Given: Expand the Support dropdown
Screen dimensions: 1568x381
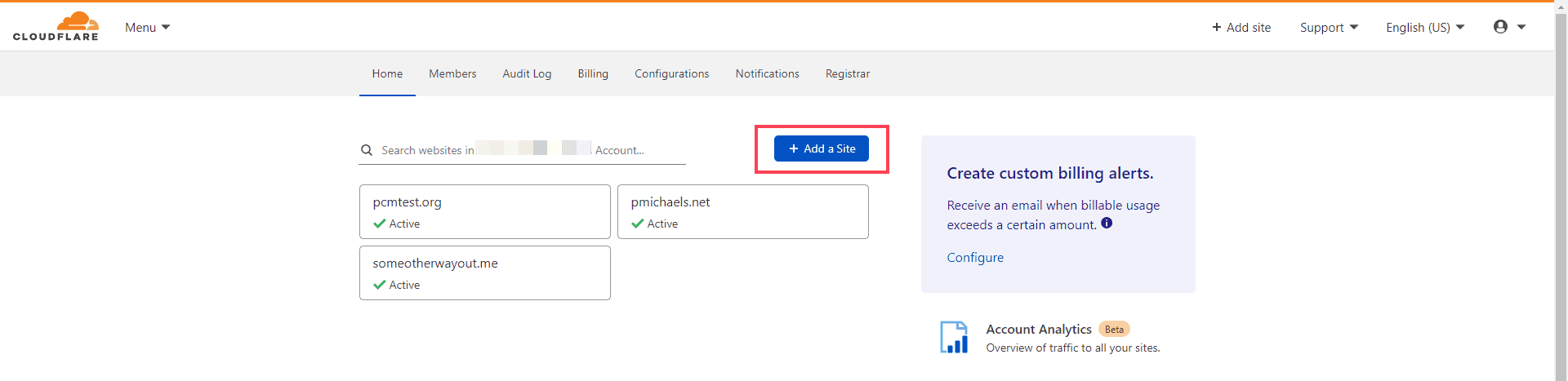Looking at the screenshot, I should [1329, 27].
